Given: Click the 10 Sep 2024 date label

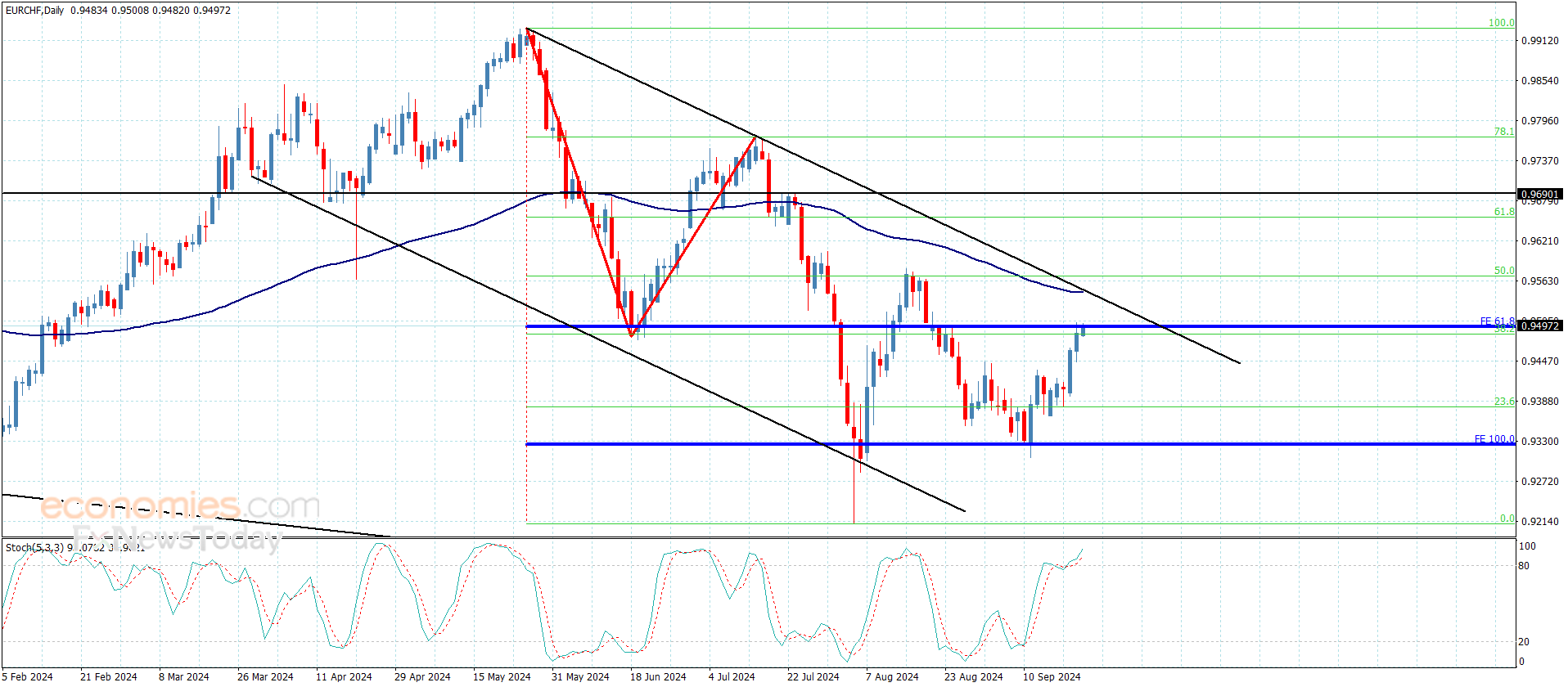Looking at the screenshot, I should pyautogui.click(x=1052, y=677).
